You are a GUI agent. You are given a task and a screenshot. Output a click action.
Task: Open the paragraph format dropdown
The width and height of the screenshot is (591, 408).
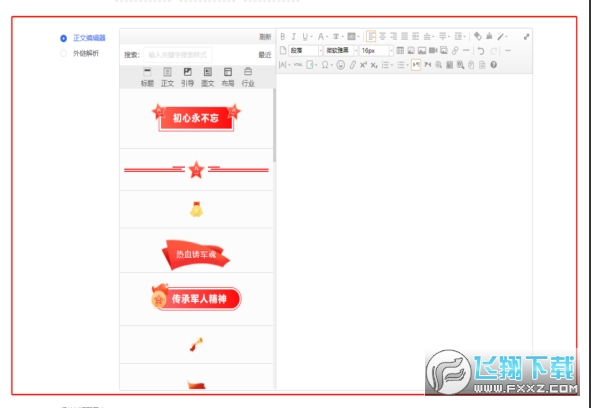click(306, 51)
